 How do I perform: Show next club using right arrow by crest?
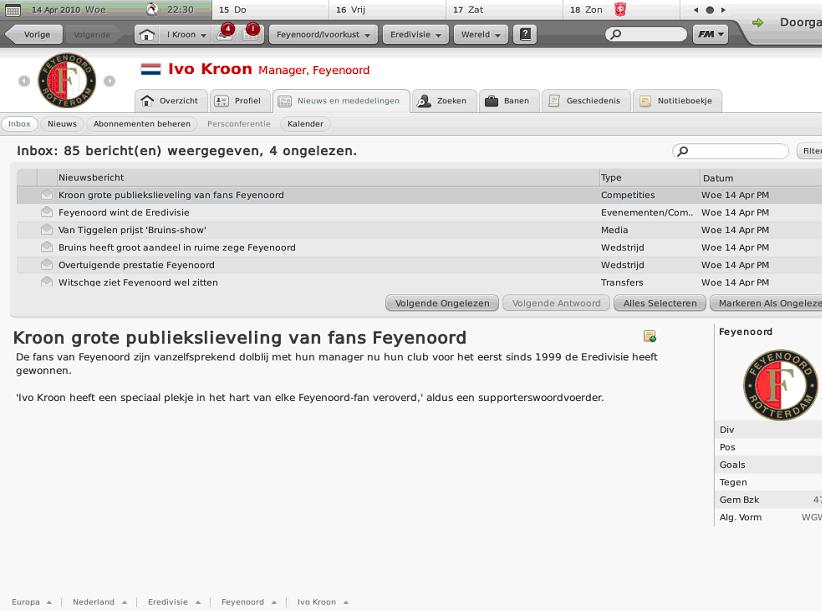(109, 81)
